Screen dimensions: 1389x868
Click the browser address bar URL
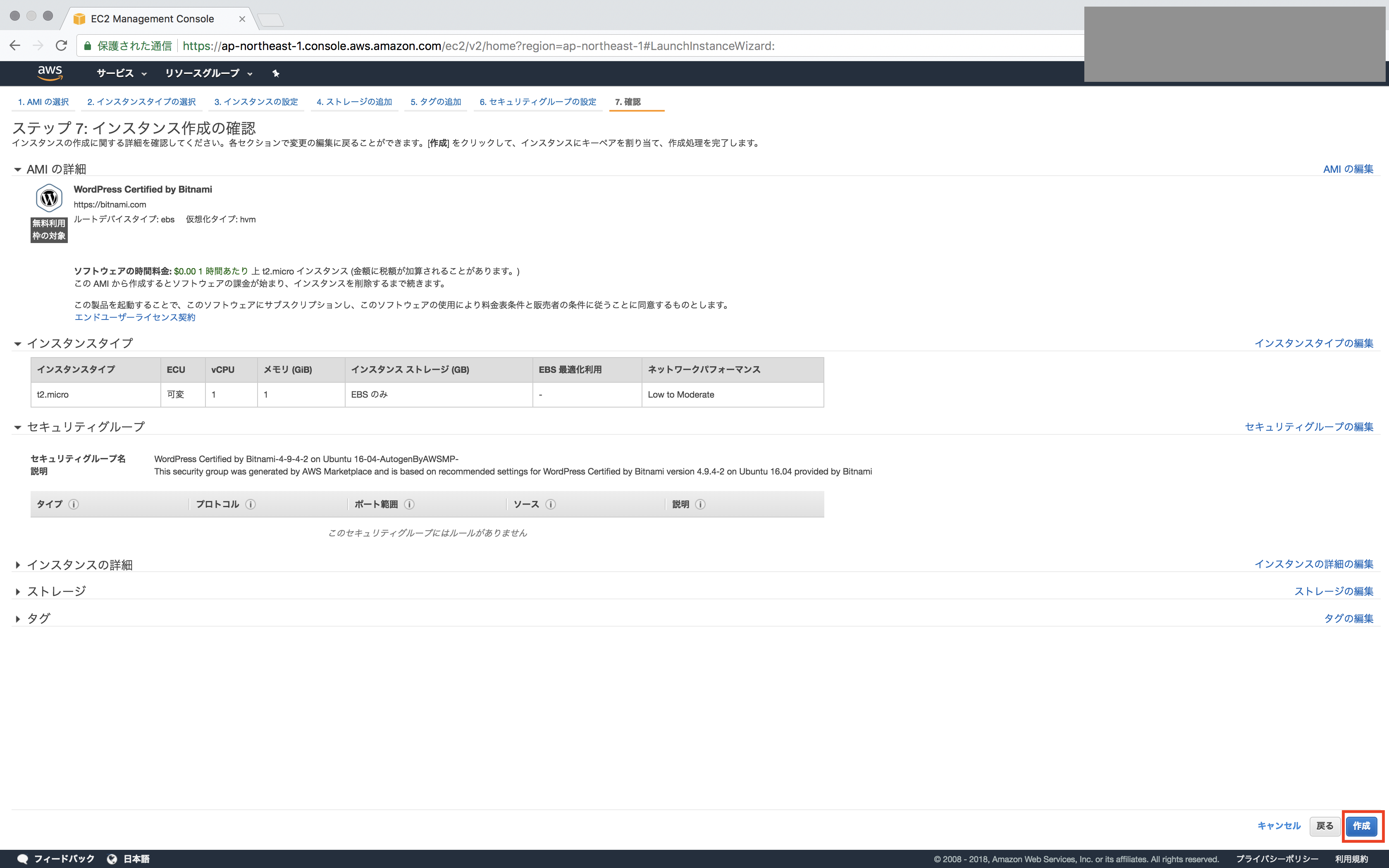[479, 46]
